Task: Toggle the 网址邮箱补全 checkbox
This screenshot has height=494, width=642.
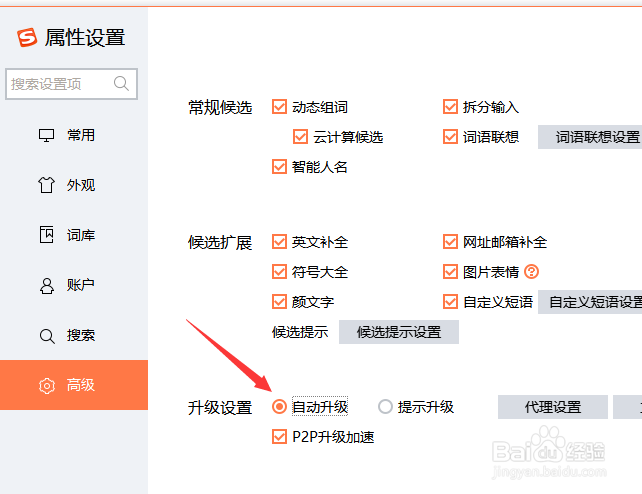Action: point(451,242)
